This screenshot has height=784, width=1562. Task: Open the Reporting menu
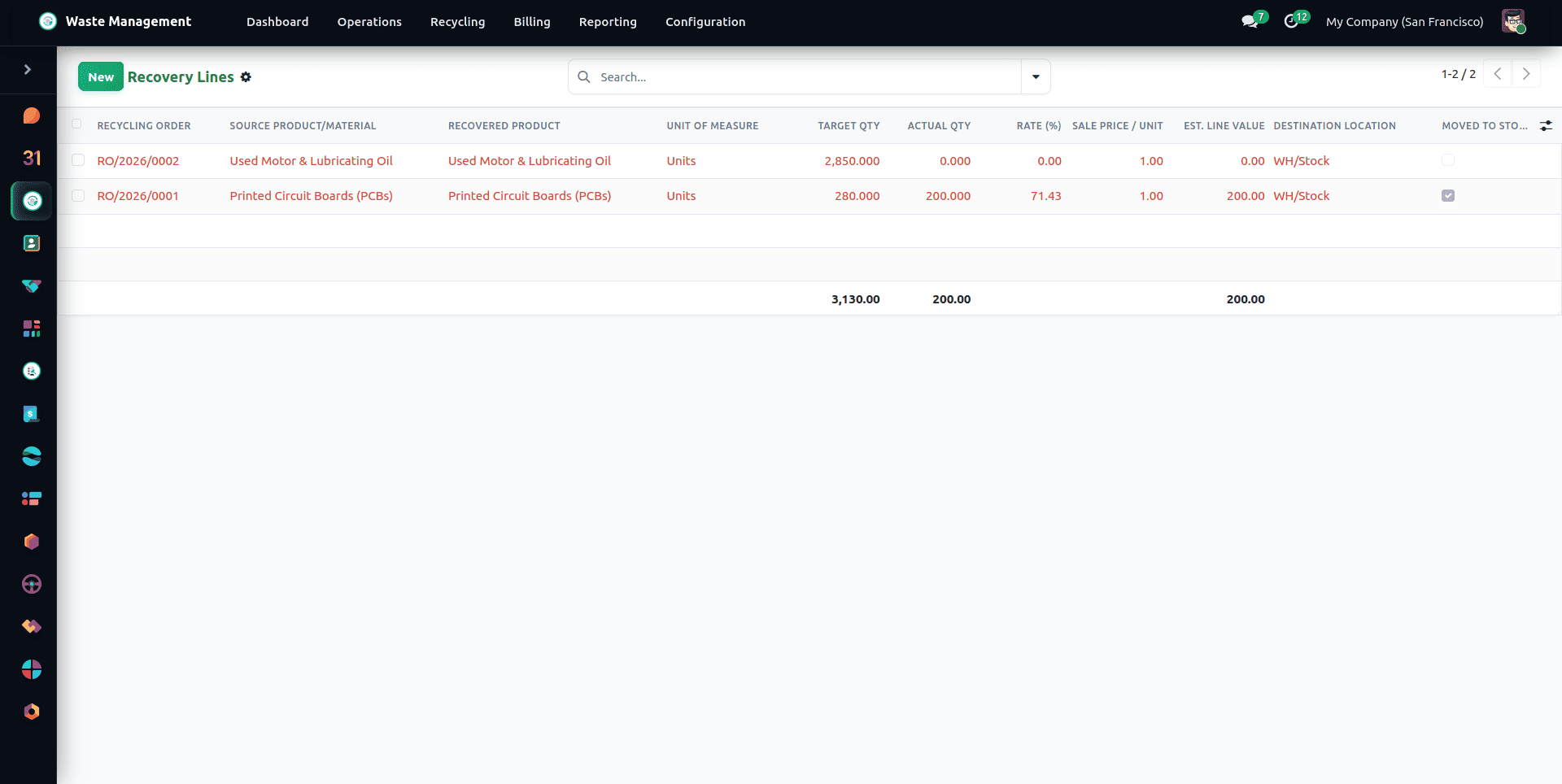[x=608, y=22]
